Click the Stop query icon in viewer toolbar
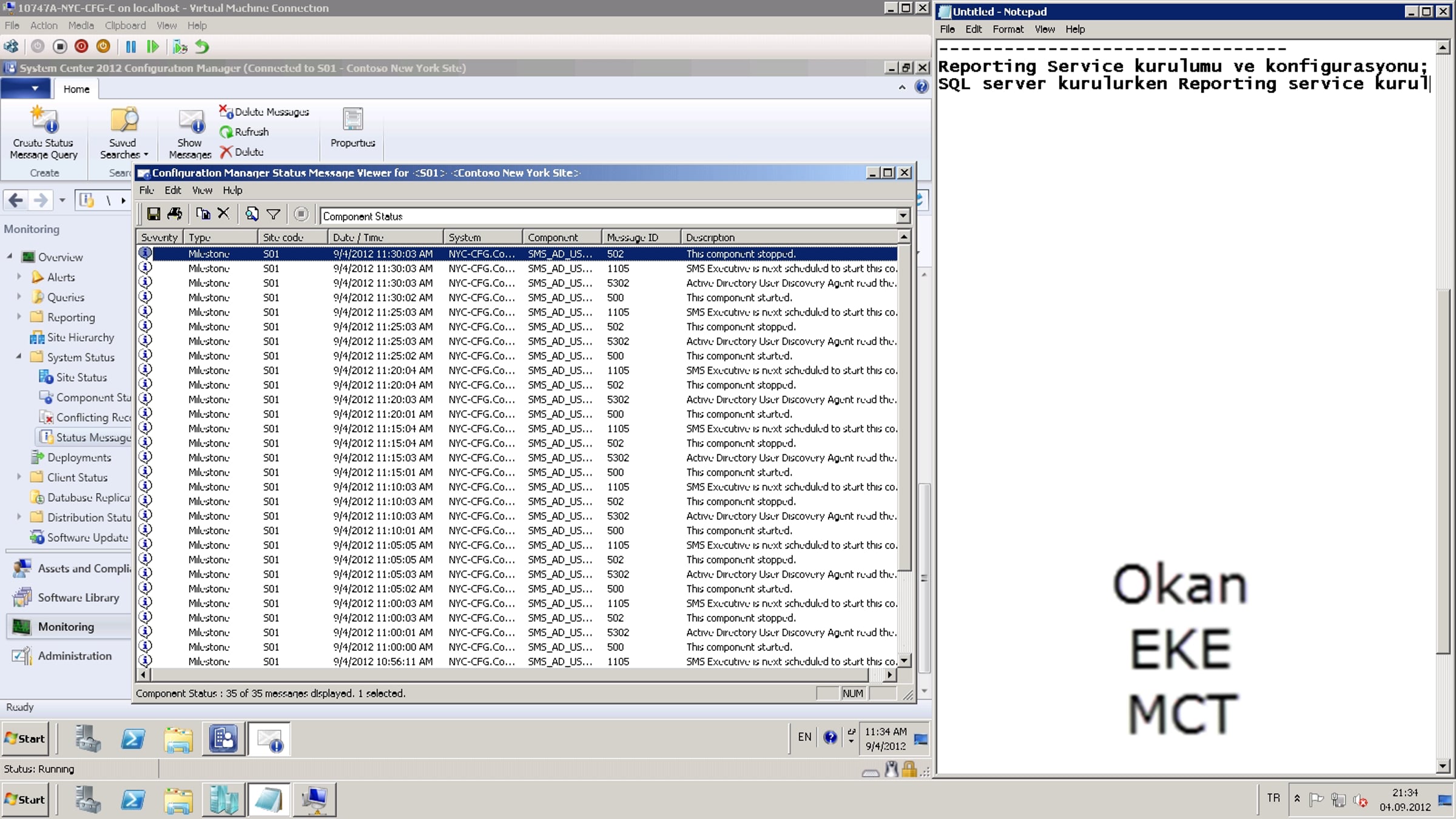Screen dimensions: 1456x819 pyautogui.click(x=301, y=214)
